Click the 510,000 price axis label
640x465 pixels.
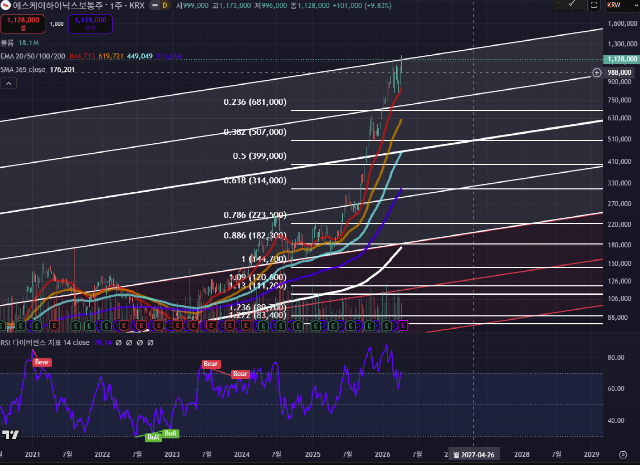[619, 139]
